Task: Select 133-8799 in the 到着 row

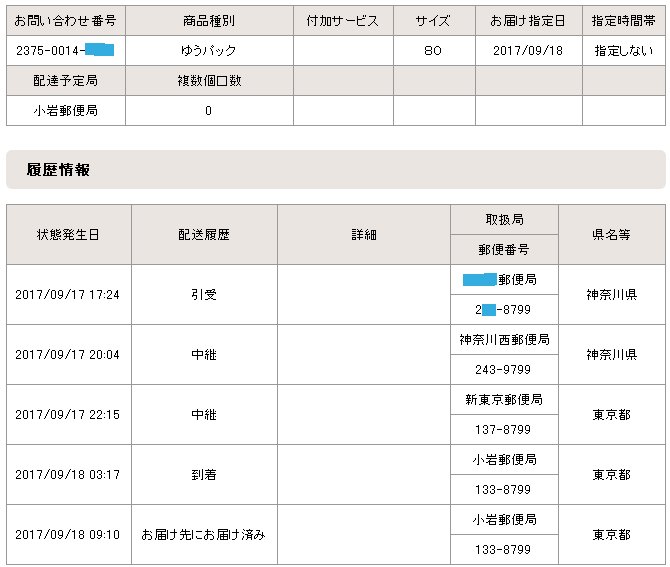Action: [503, 490]
